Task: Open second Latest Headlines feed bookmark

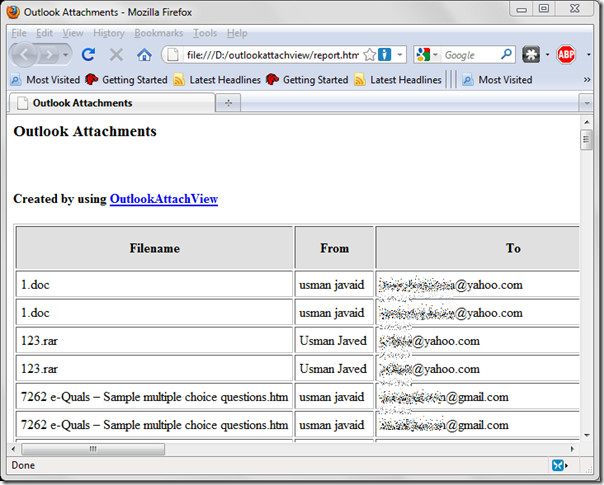Action: point(398,80)
